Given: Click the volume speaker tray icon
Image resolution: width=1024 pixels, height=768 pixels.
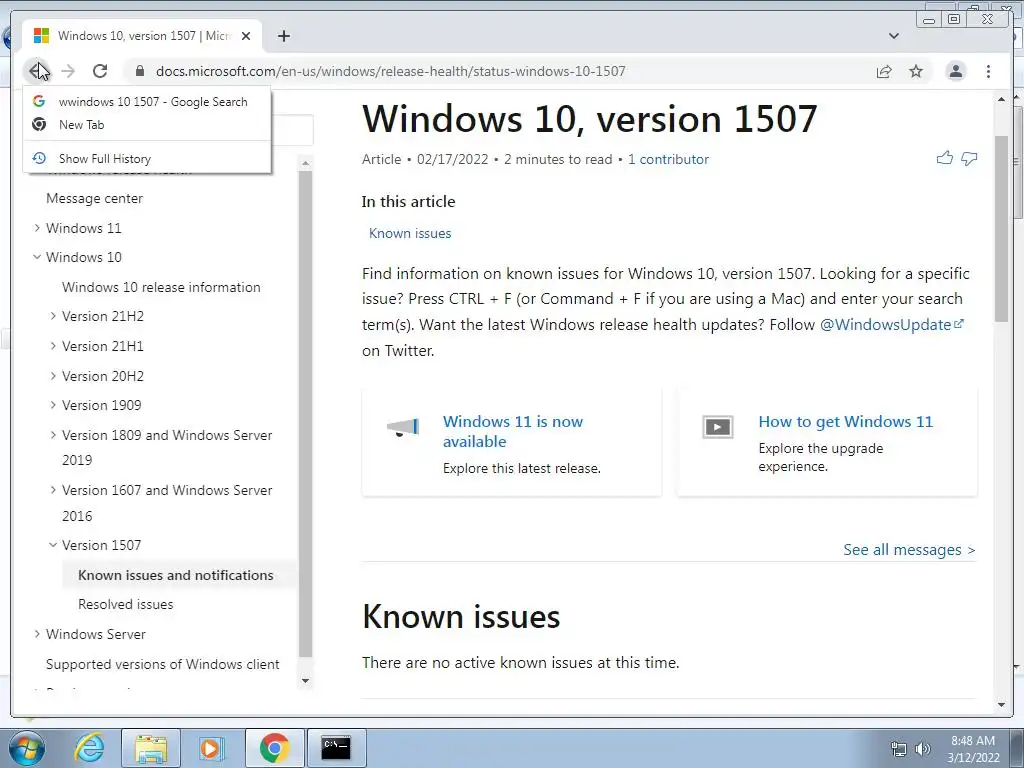Looking at the screenshot, I should [x=923, y=749].
